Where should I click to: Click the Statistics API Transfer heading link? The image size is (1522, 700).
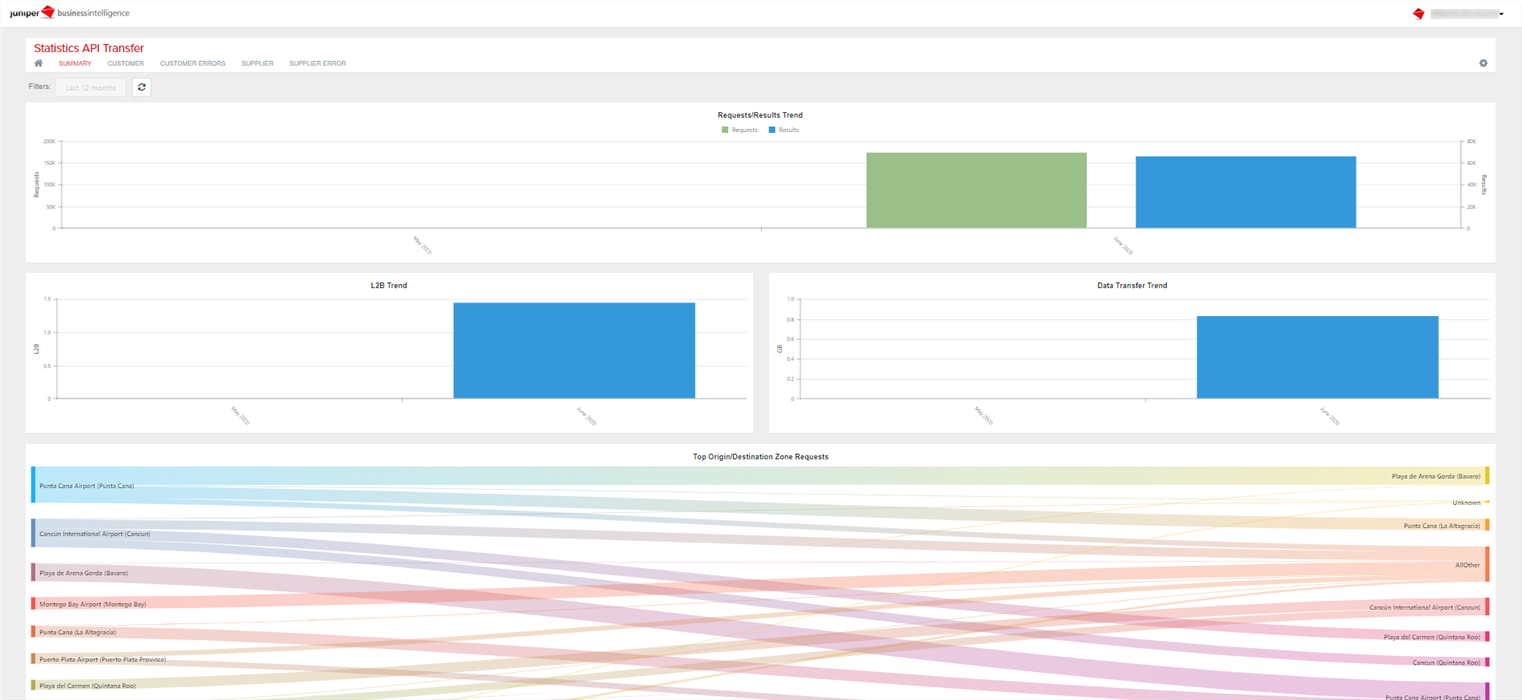tap(89, 47)
